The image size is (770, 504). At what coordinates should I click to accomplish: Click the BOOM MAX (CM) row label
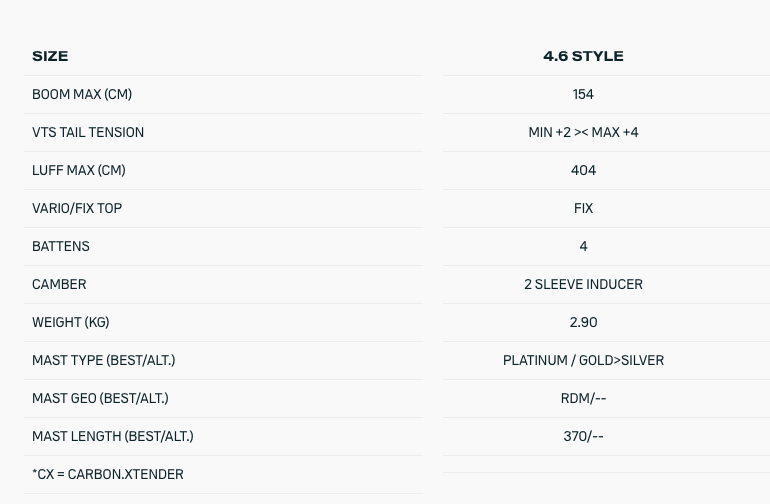pos(82,94)
